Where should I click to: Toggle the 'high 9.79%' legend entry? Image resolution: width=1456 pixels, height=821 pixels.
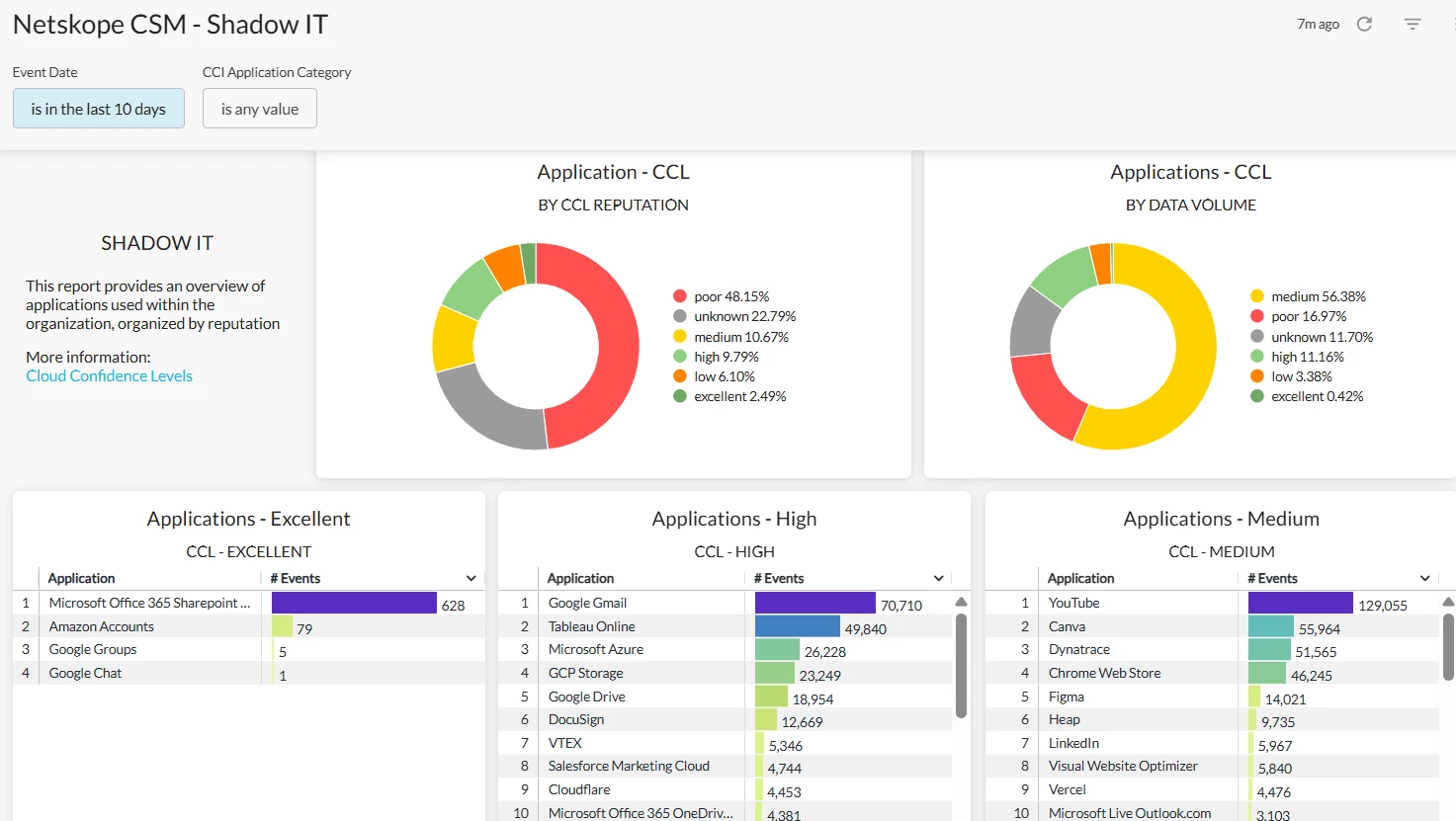[x=716, y=357]
